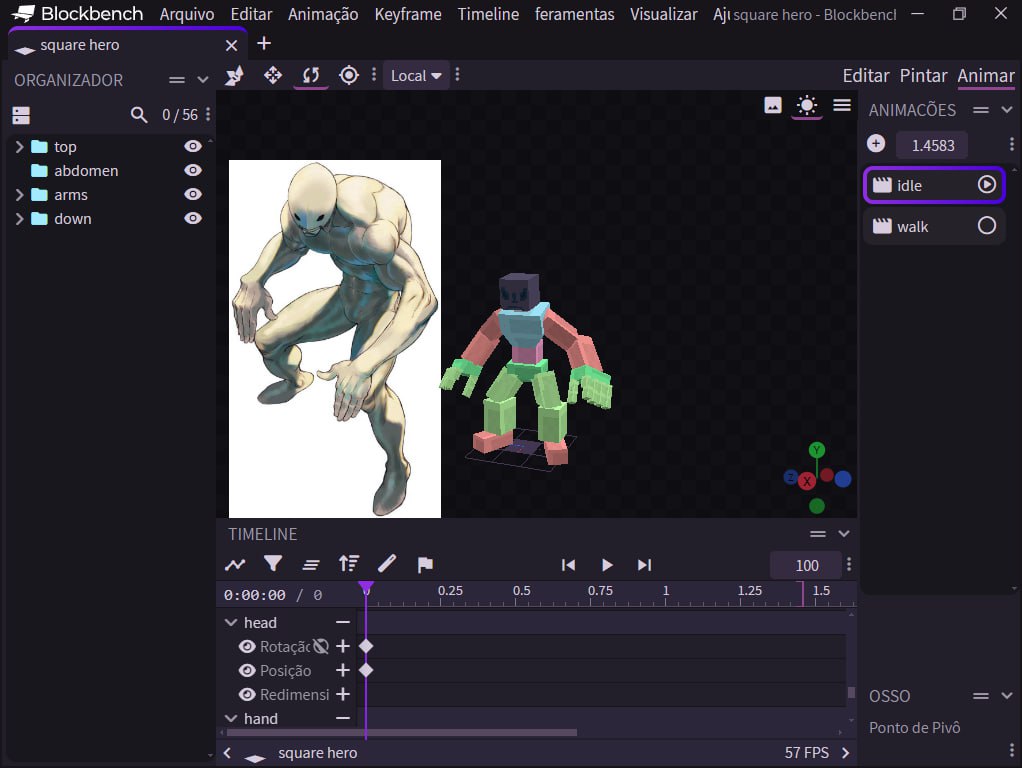Toggle viewport shading sun icon
Screen dimensions: 1022x768
coord(807,105)
